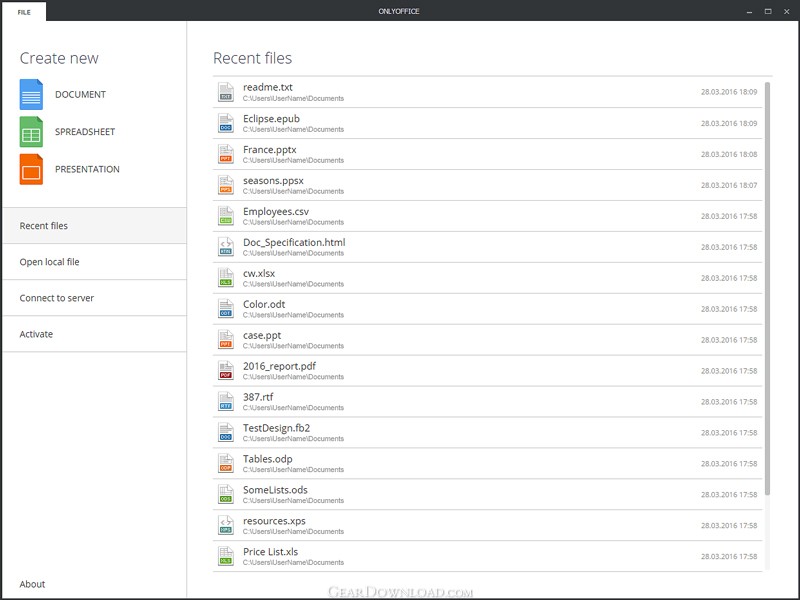Click the ODS file icon beside SomeLists.ods
800x600 pixels.
click(226, 495)
